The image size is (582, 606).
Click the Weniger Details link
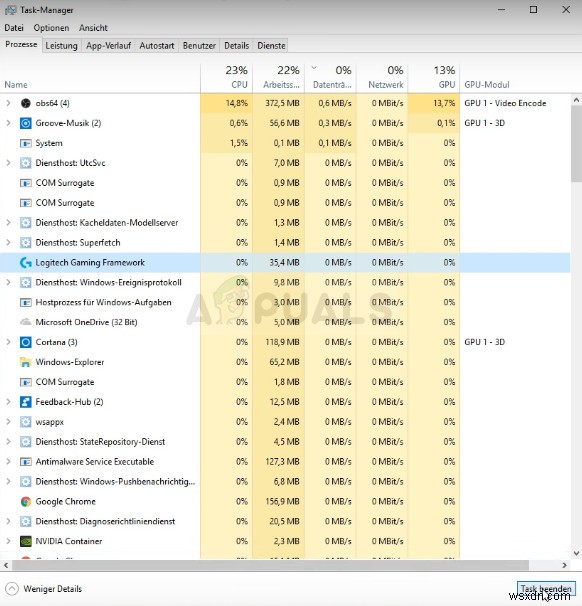point(53,589)
